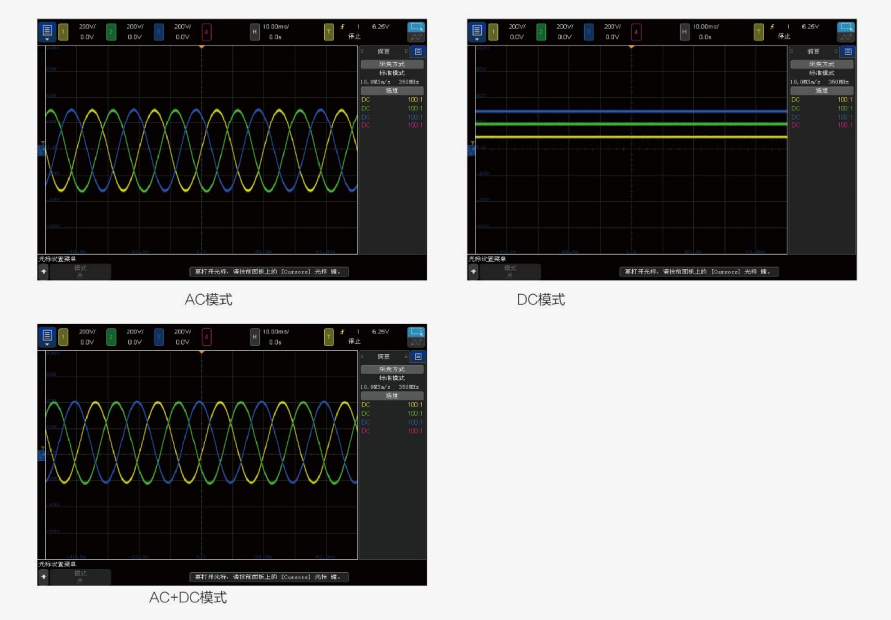
Task: Click gray waveform icon on AC+DC模式 scope
Action: 417,343
